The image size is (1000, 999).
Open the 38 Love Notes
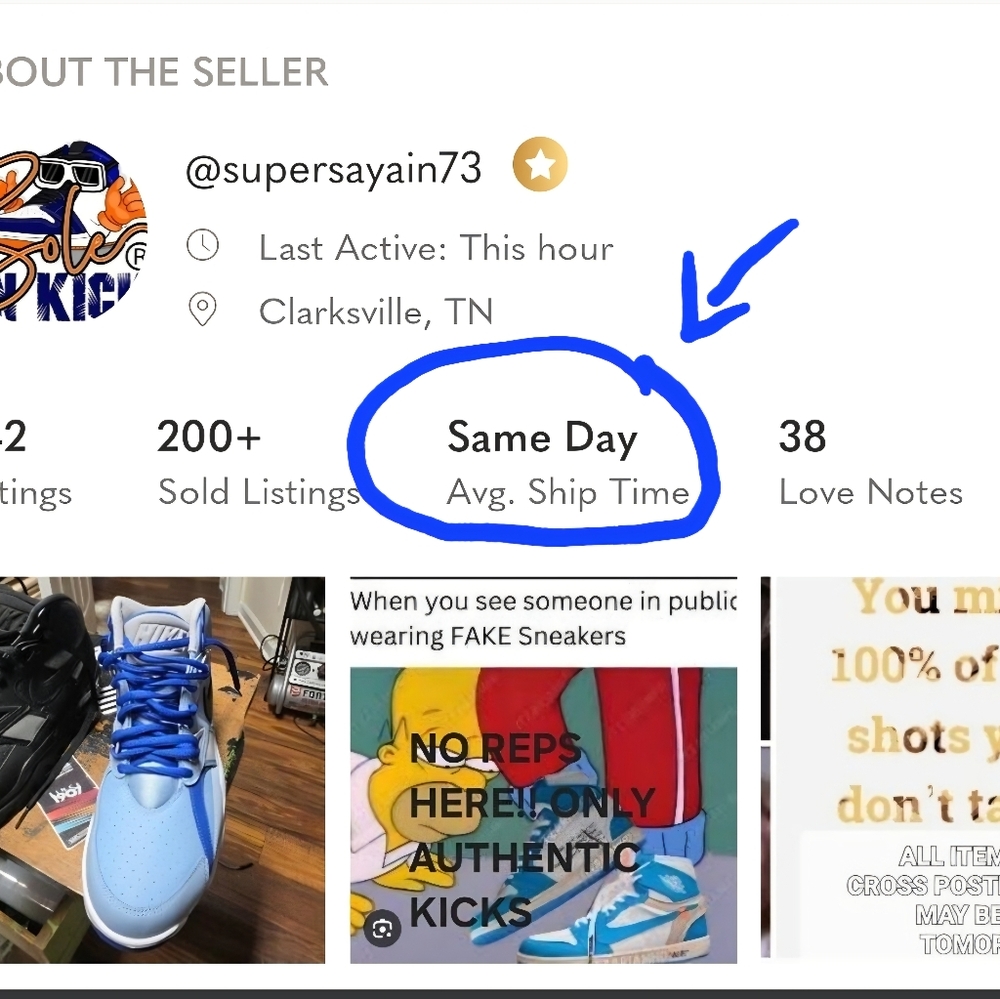coord(869,462)
